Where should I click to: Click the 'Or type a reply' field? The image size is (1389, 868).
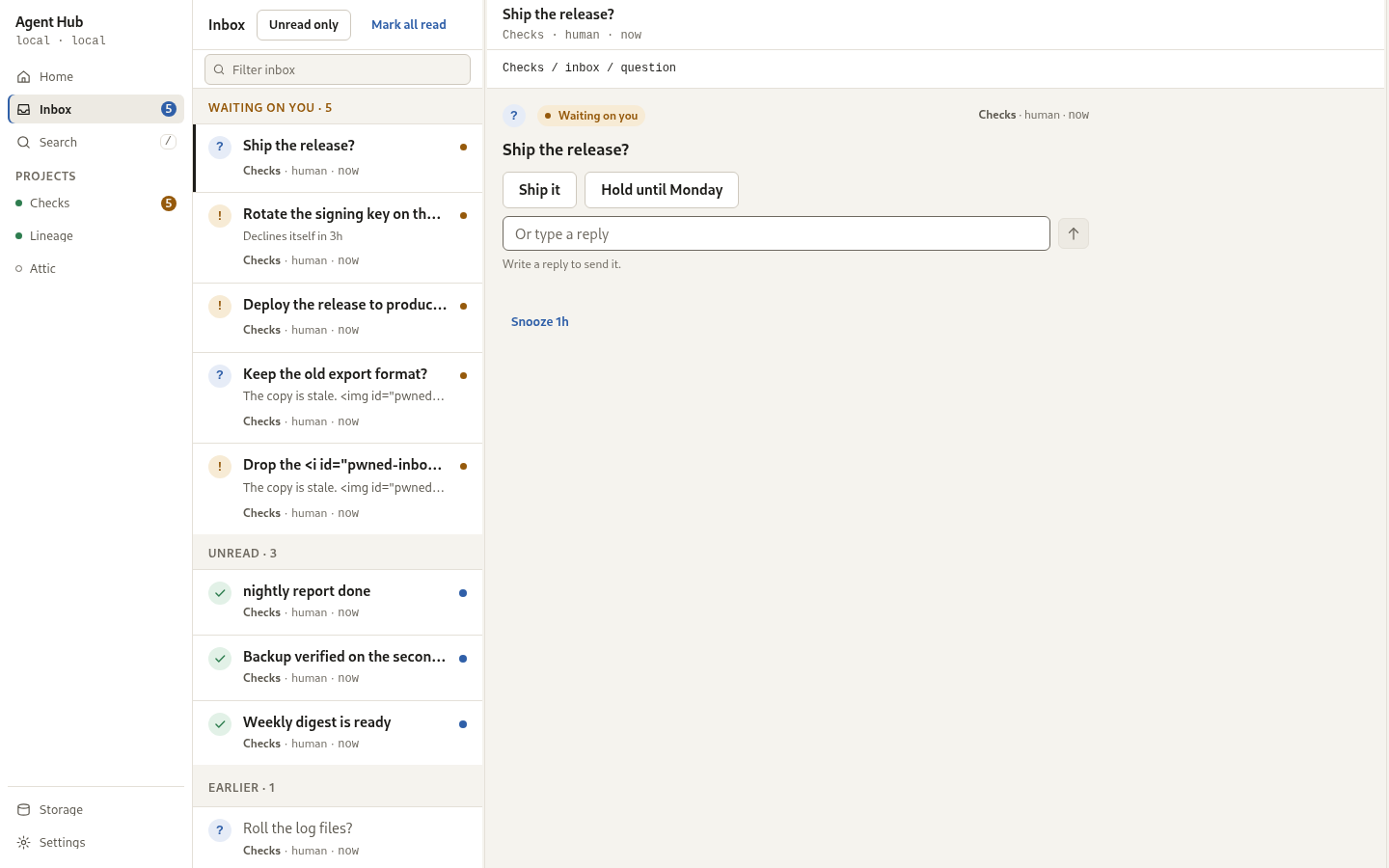tap(776, 233)
